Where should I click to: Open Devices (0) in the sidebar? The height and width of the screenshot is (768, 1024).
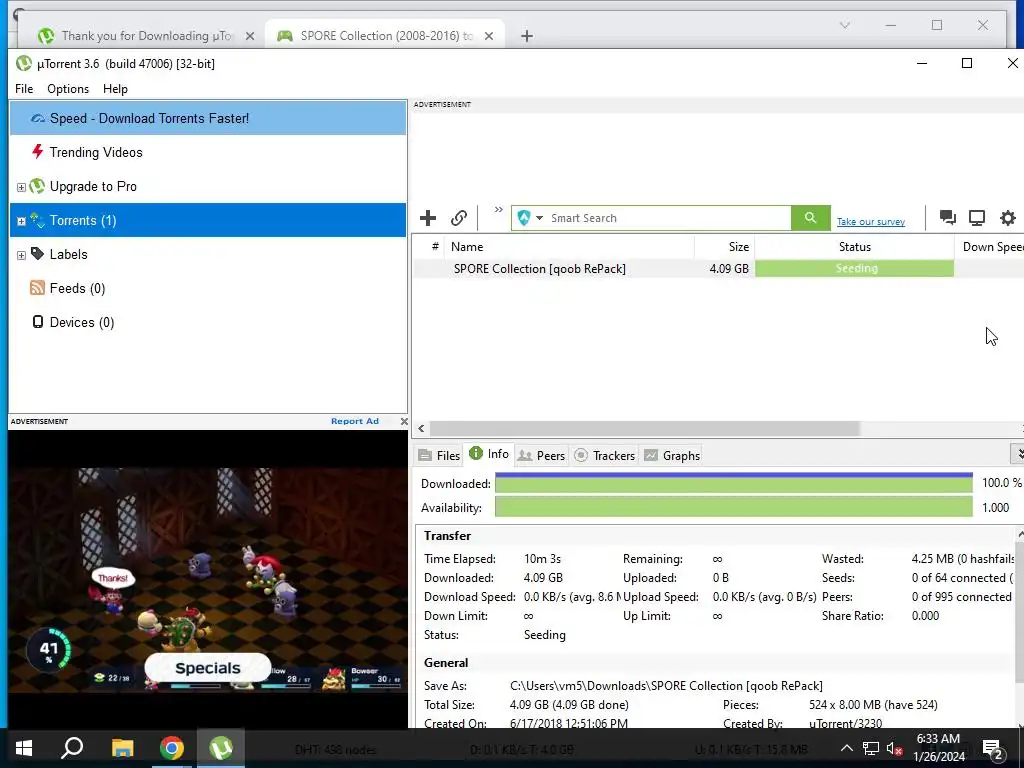click(208, 322)
